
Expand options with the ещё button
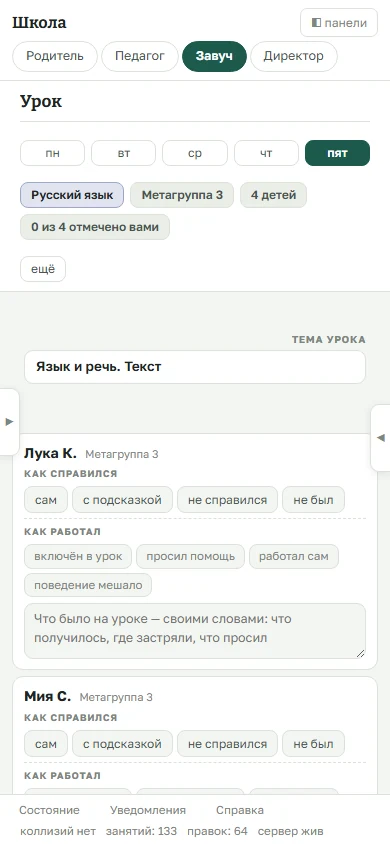(43, 269)
